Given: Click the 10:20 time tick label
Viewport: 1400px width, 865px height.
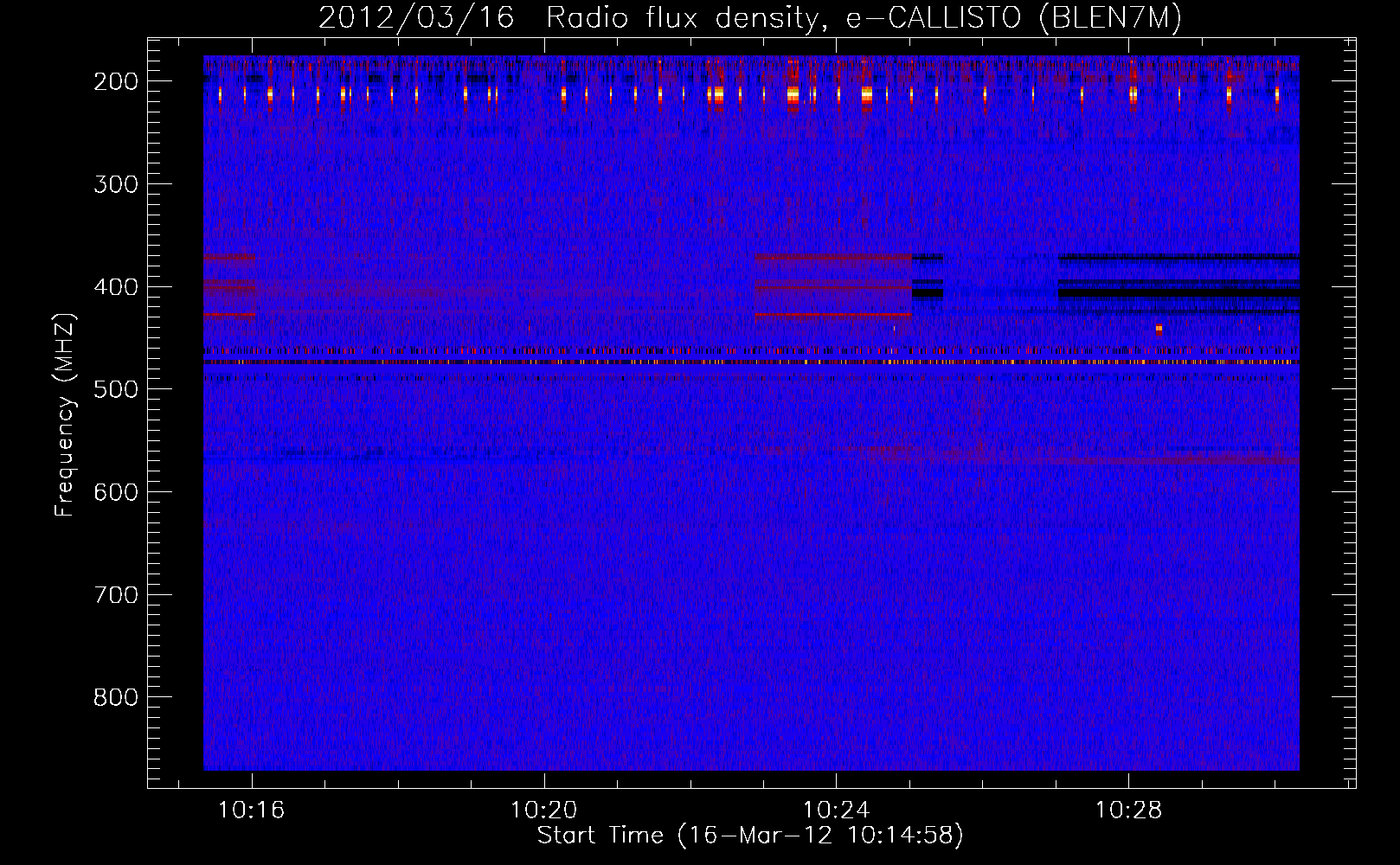Looking at the screenshot, I should [544, 811].
